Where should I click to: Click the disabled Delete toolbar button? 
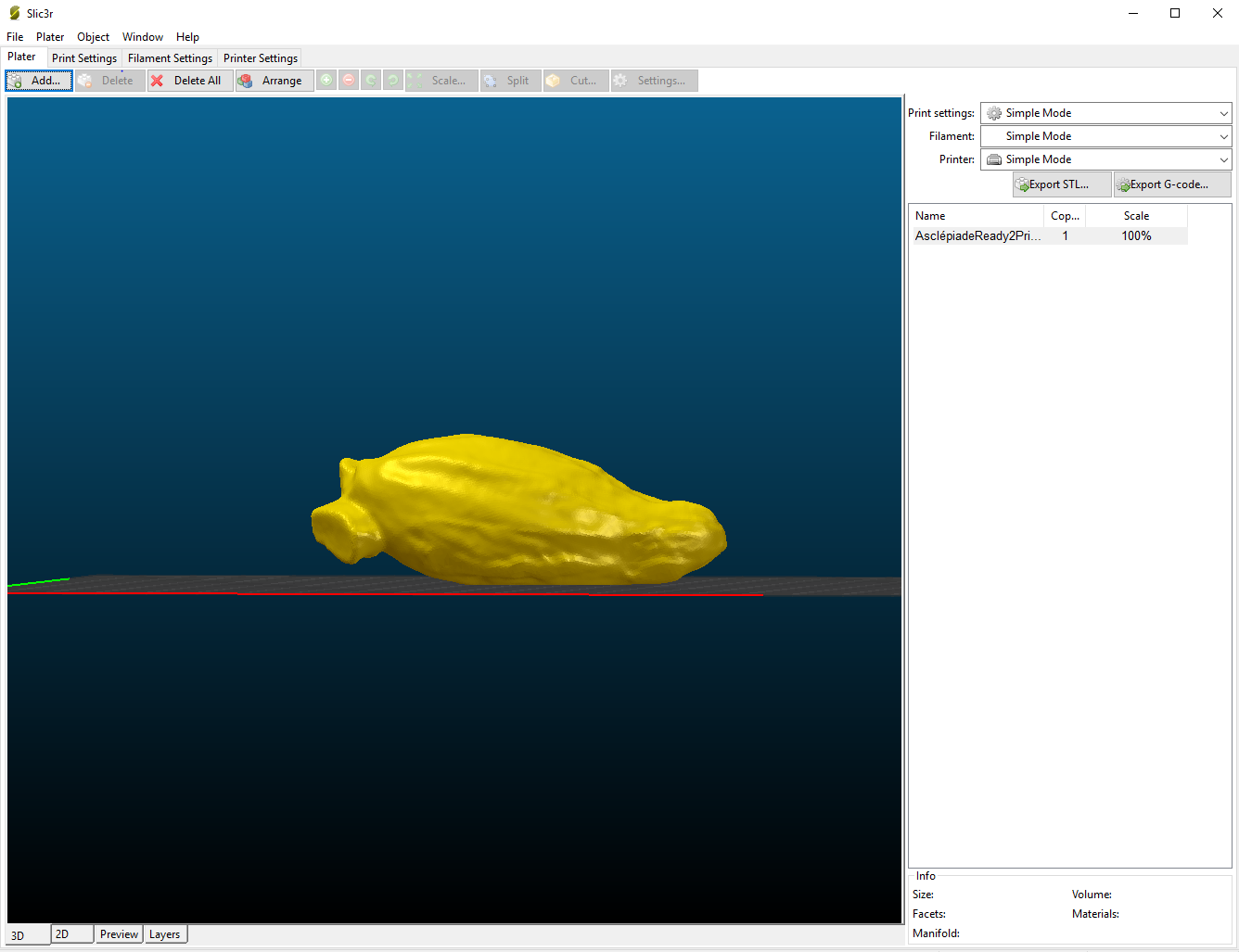pos(110,81)
